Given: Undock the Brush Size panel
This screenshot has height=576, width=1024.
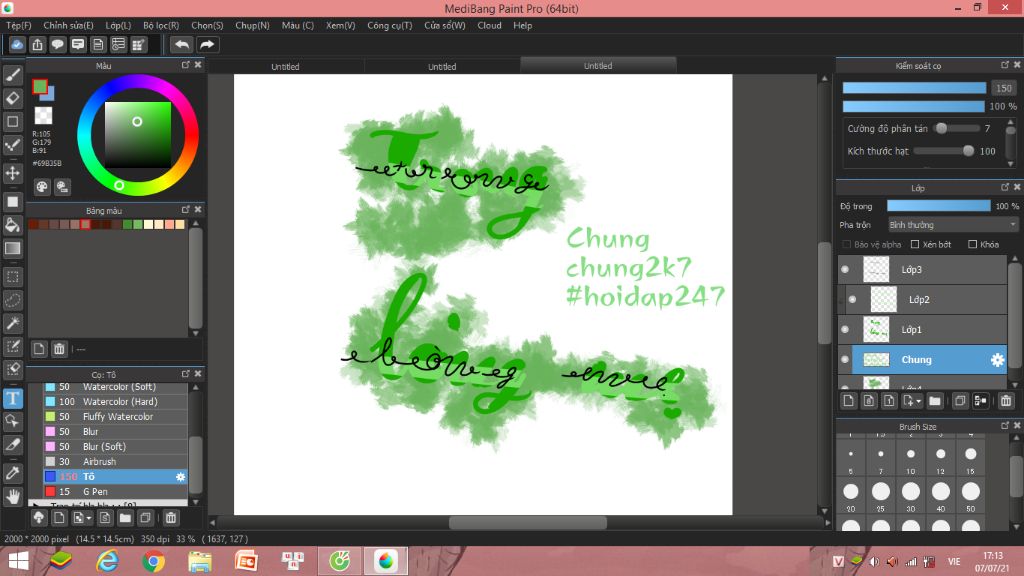Looking at the screenshot, I should coord(1004,426).
